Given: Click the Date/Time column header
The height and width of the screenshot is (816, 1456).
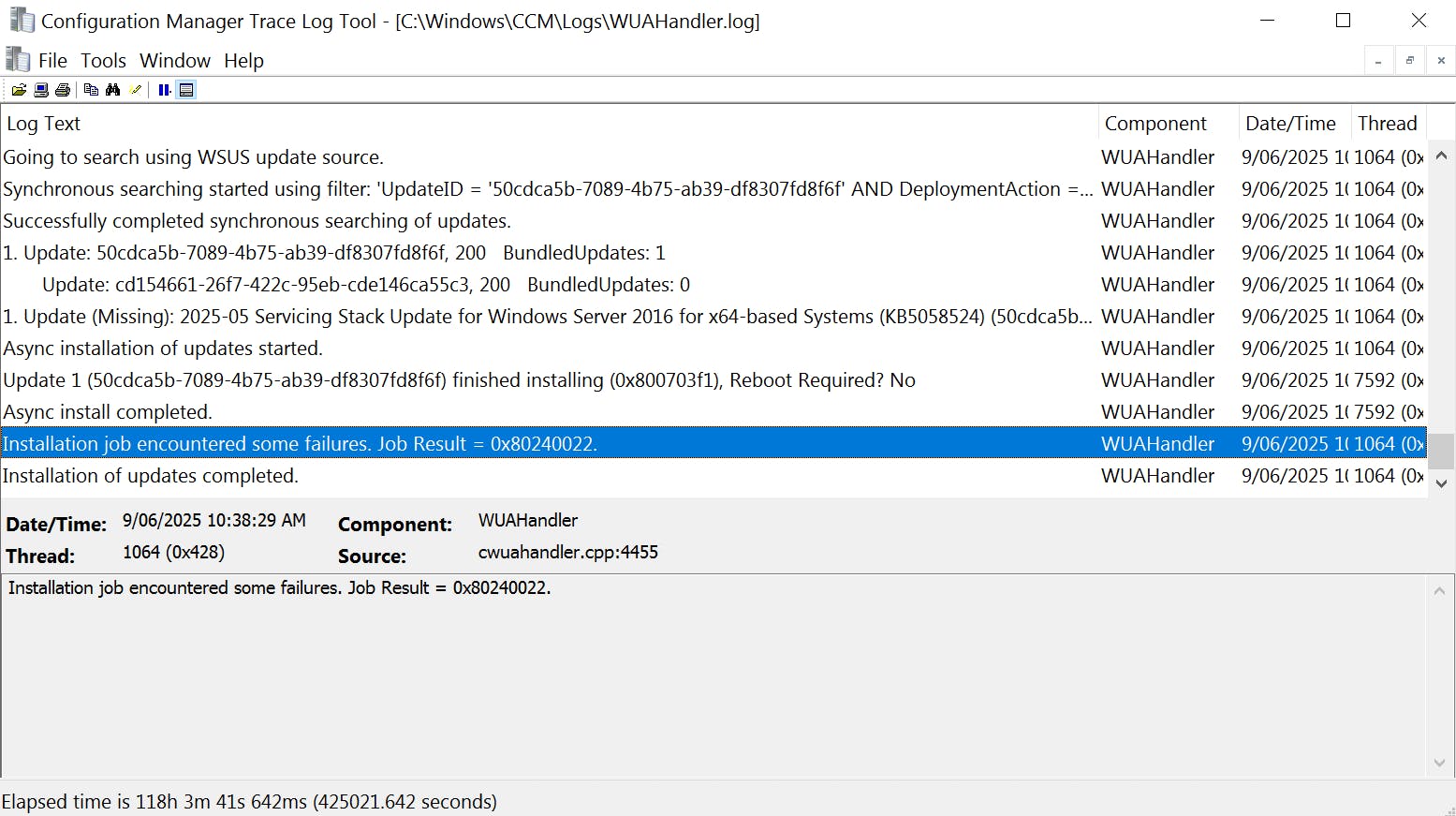Looking at the screenshot, I should coord(1290,124).
